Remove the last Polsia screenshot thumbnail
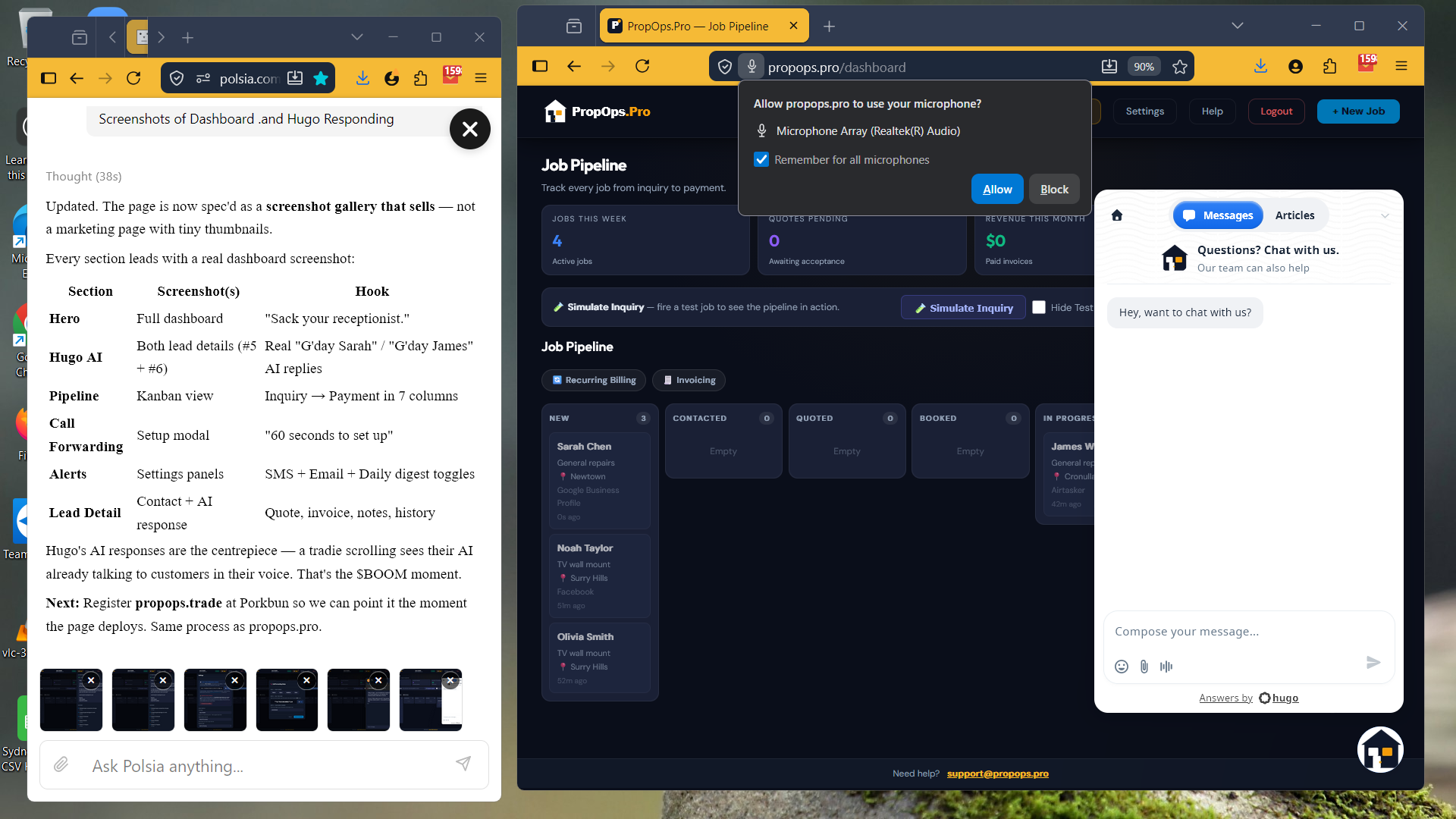Image resolution: width=1456 pixels, height=819 pixels. [x=450, y=680]
